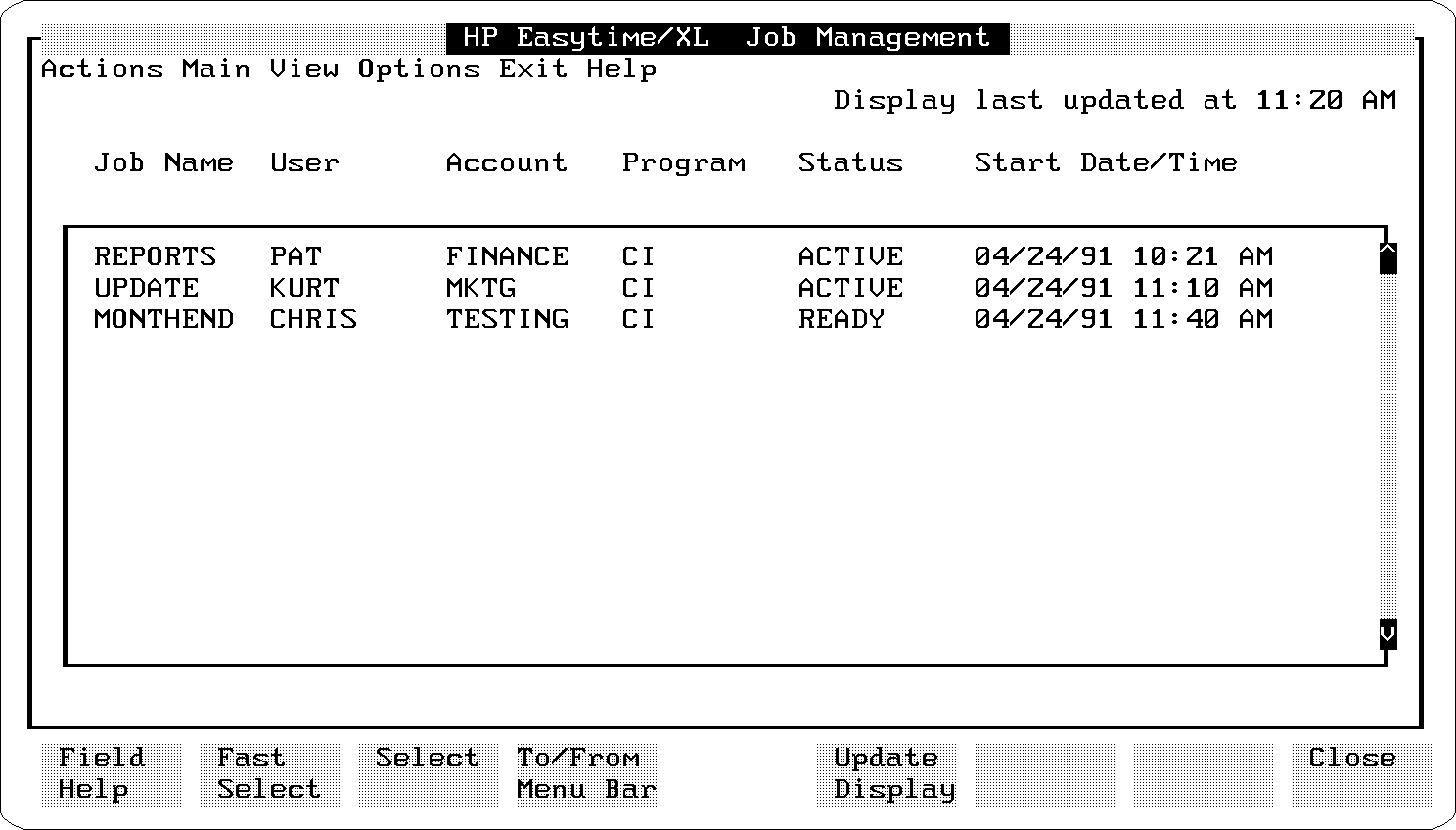Image resolution: width=1456 pixels, height=830 pixels.
Task: Click Exit in the menu bar
Action: click(x=532, y=69)
